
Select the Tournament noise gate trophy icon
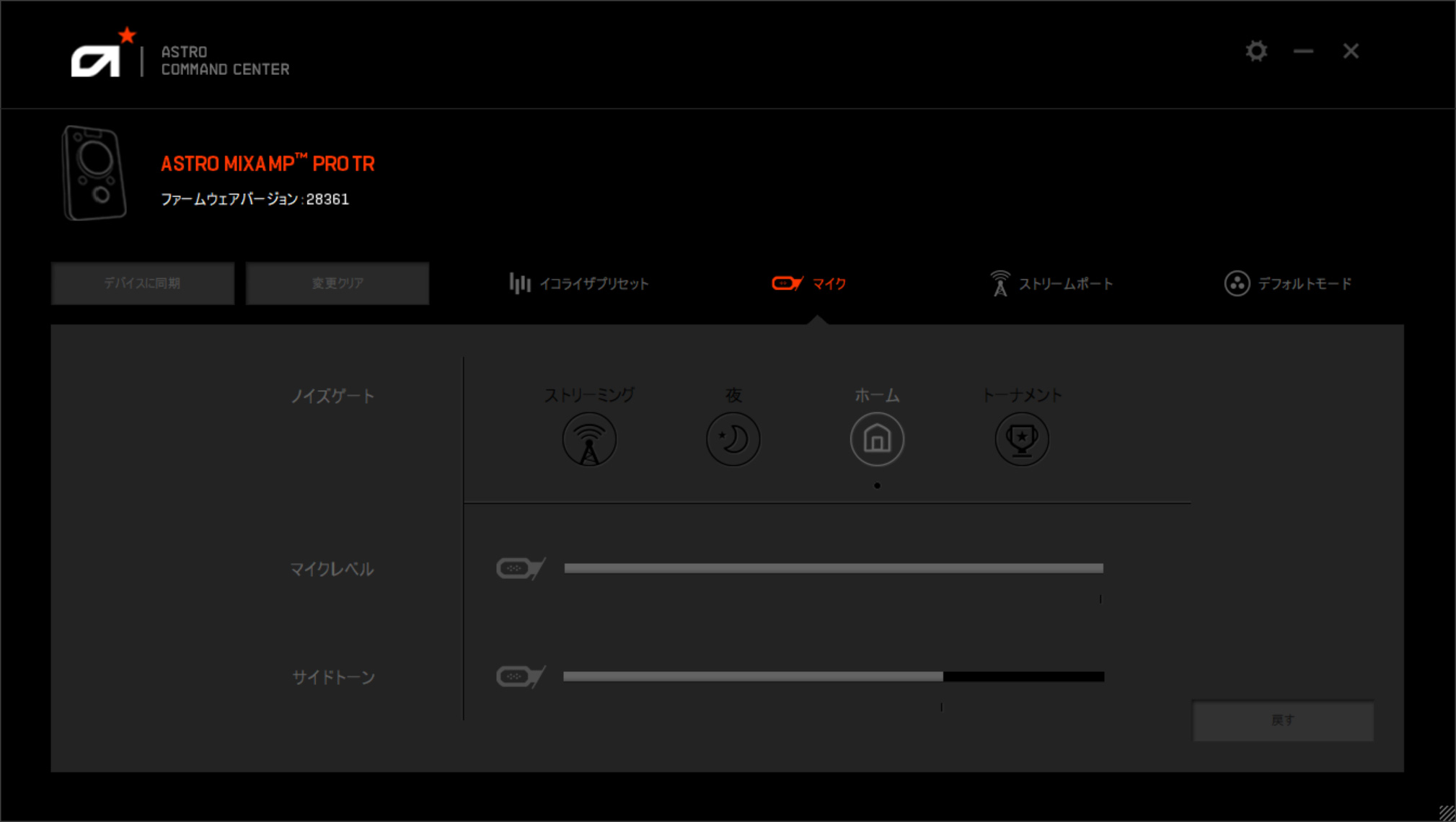(x=1021, y=439)
